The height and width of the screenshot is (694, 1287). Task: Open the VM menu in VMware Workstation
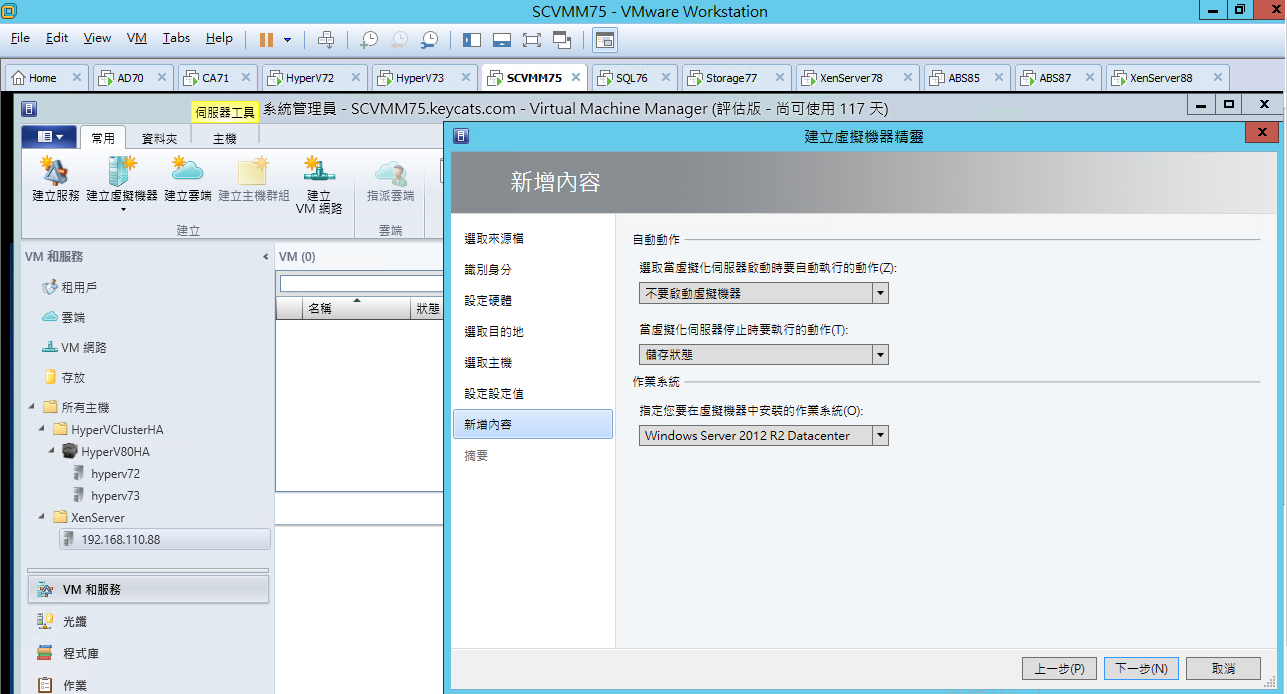pos(137,38)
